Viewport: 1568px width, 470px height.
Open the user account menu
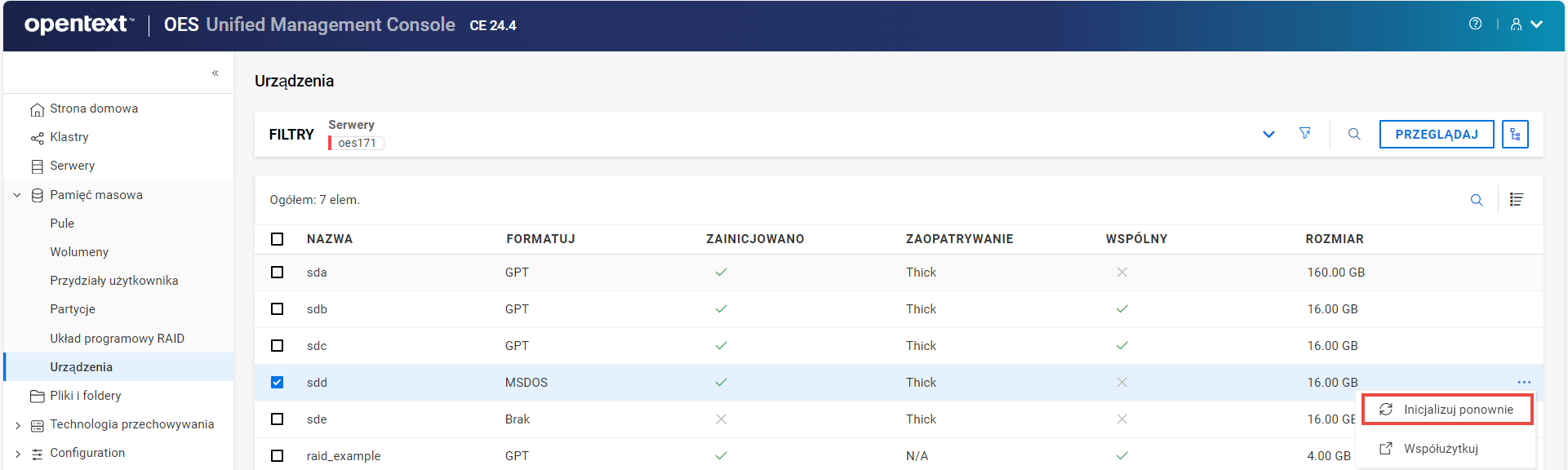point(1525,24)
